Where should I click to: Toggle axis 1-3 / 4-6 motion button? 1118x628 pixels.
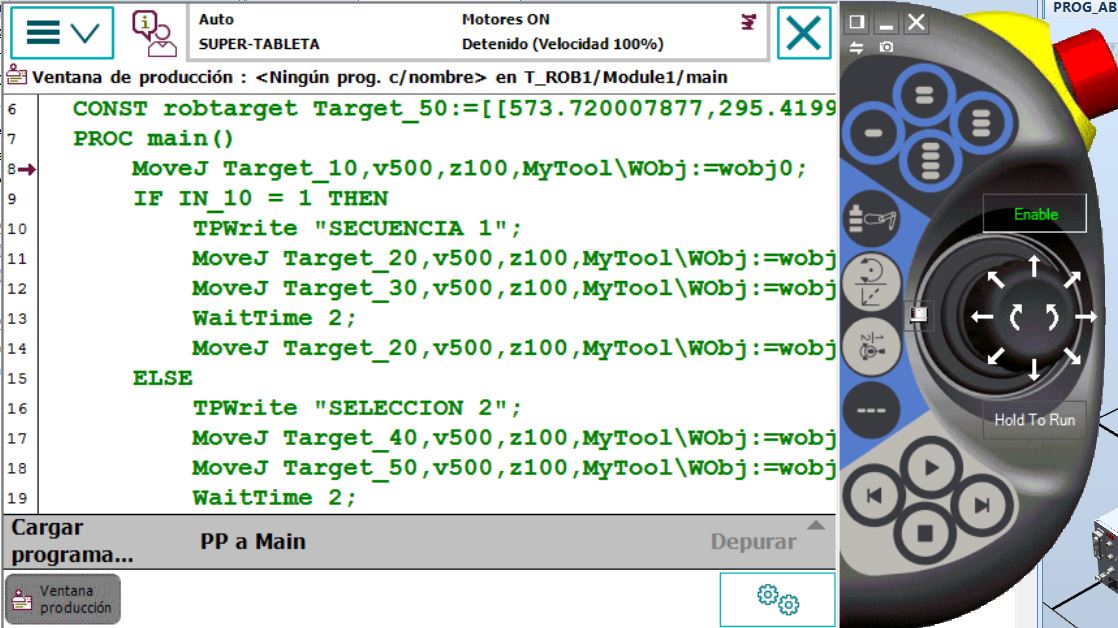[x=871, y=346]
